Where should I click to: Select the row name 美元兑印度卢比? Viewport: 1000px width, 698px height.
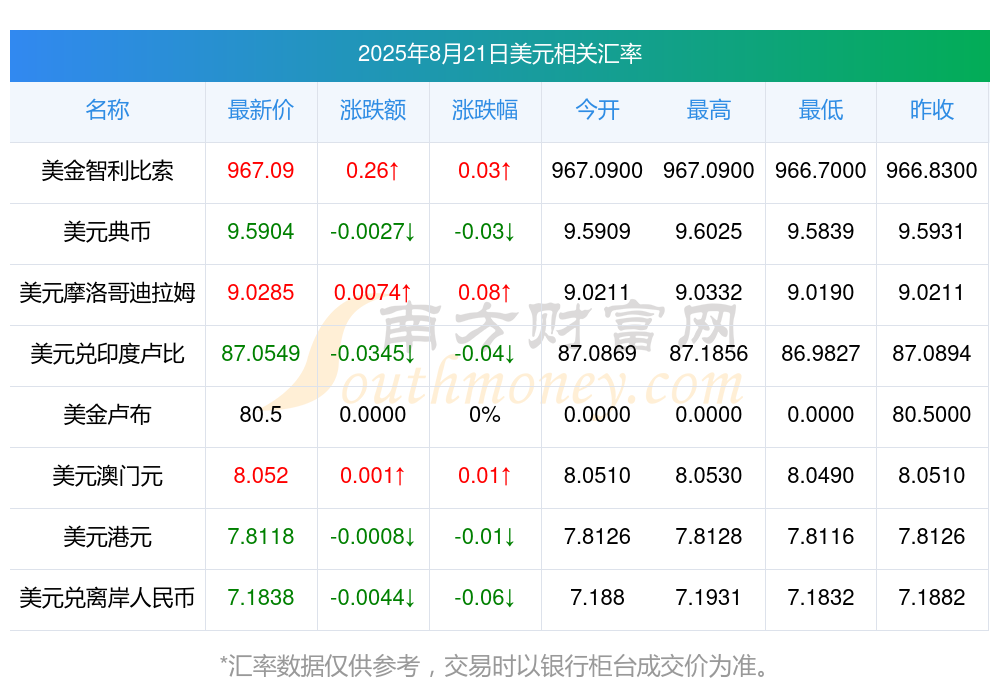(x=107, y=353)
